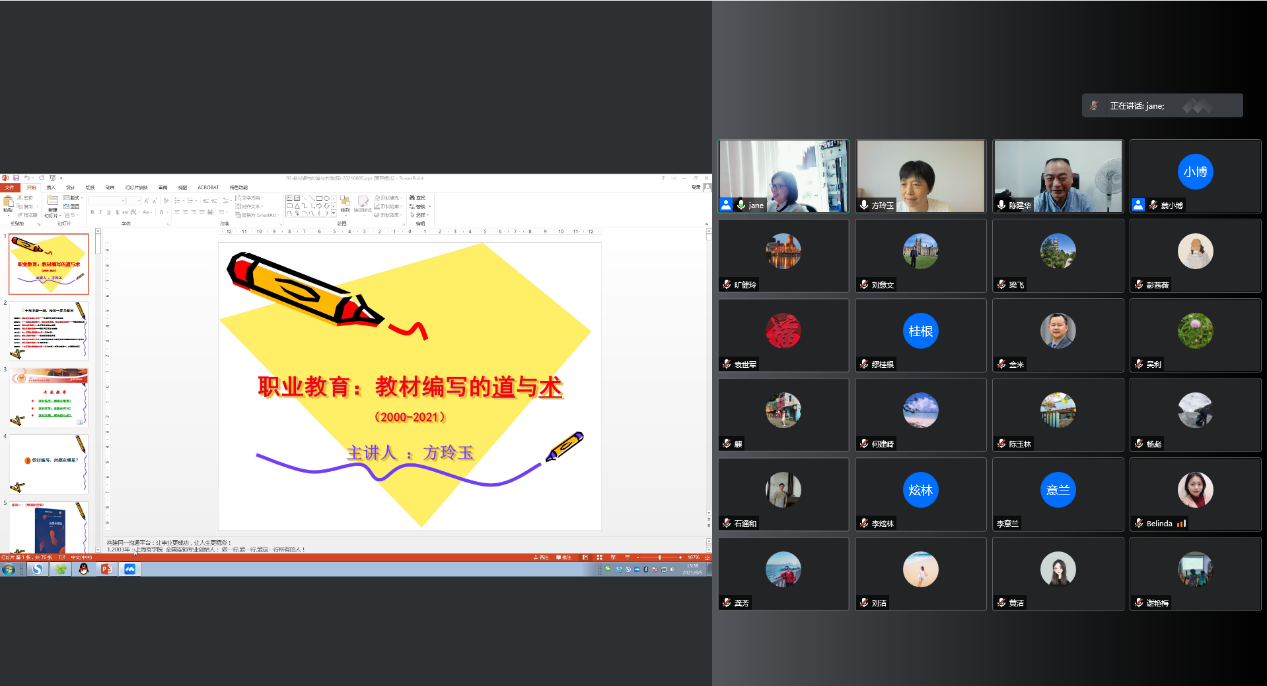Open Windows Start button on shared taskbar
Viewport: 1267px width, 686px height.
pyautogui.click(x=9, y=569)
